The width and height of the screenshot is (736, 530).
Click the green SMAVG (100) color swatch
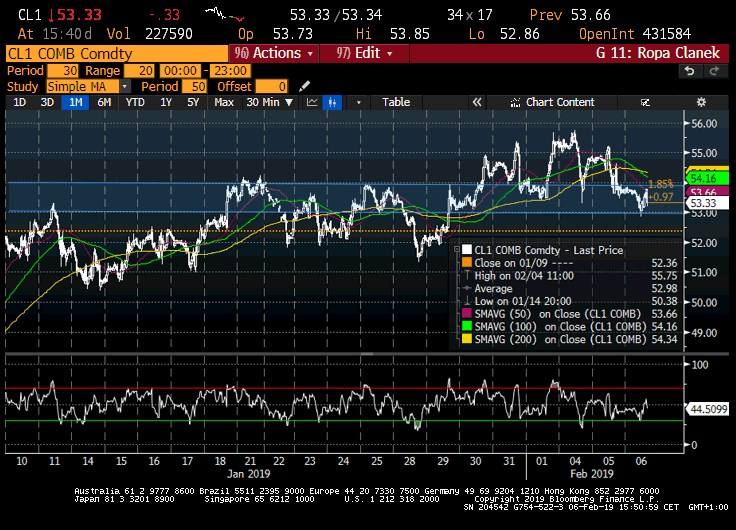(x=465, y=327)
